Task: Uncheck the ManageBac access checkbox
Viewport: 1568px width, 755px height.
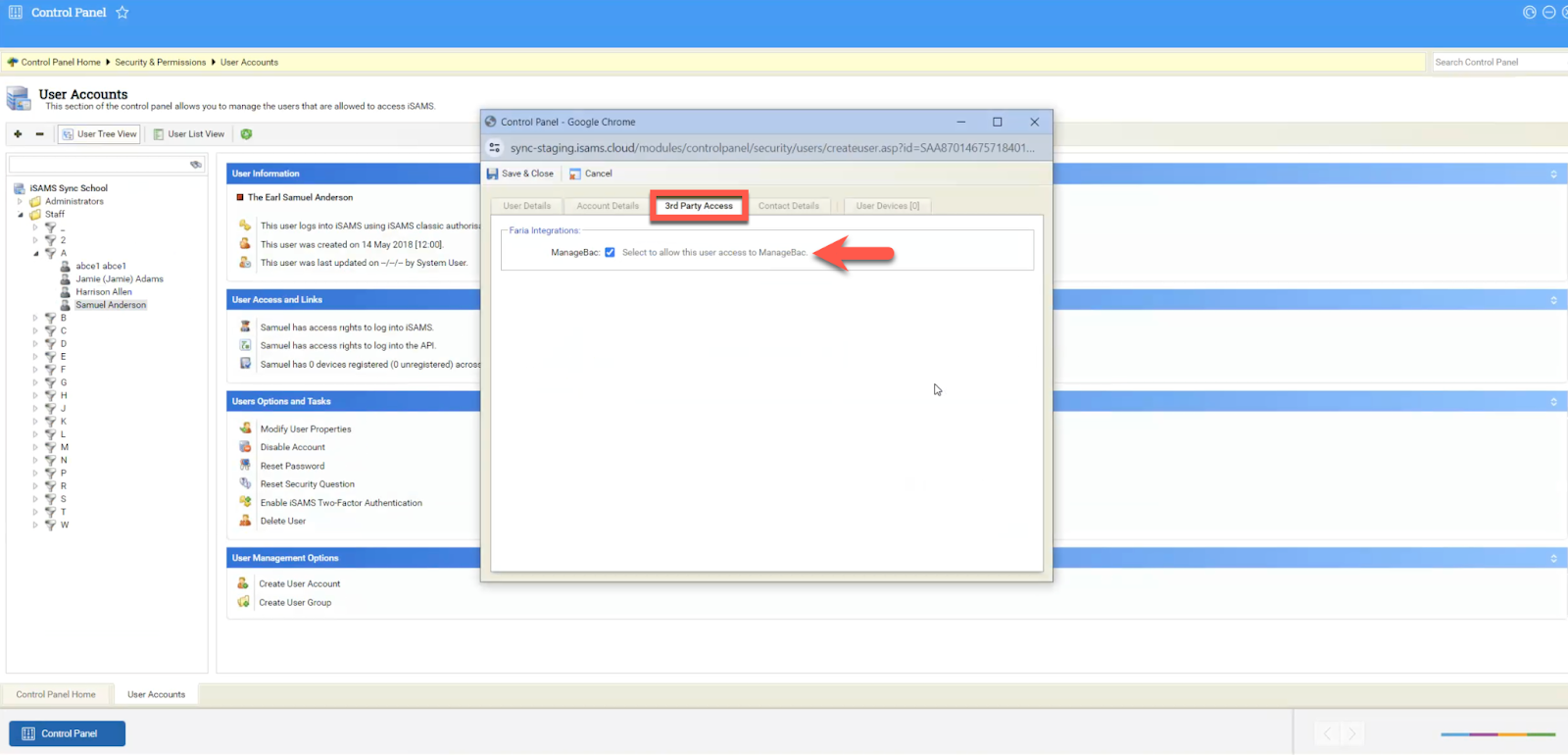Action: coord(610,253)
